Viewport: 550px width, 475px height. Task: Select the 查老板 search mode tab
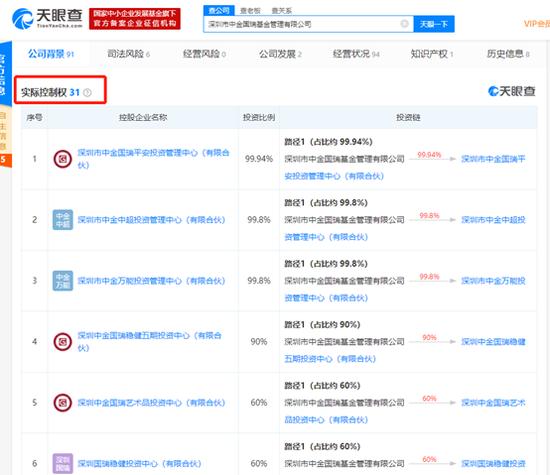250,11
